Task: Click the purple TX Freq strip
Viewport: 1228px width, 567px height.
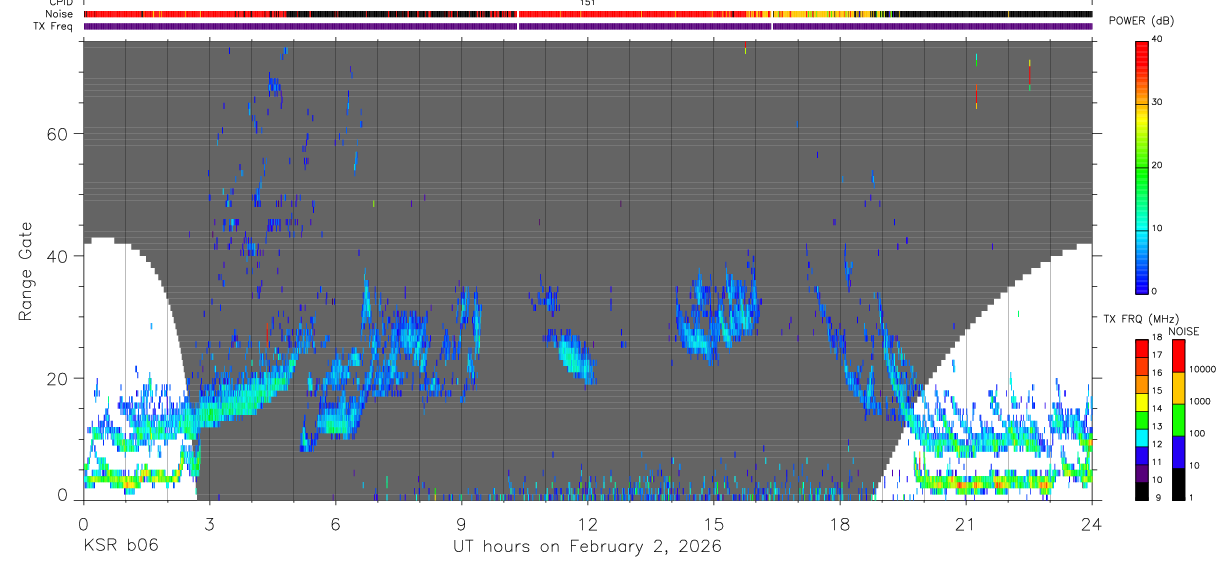Action: point(588,26)
